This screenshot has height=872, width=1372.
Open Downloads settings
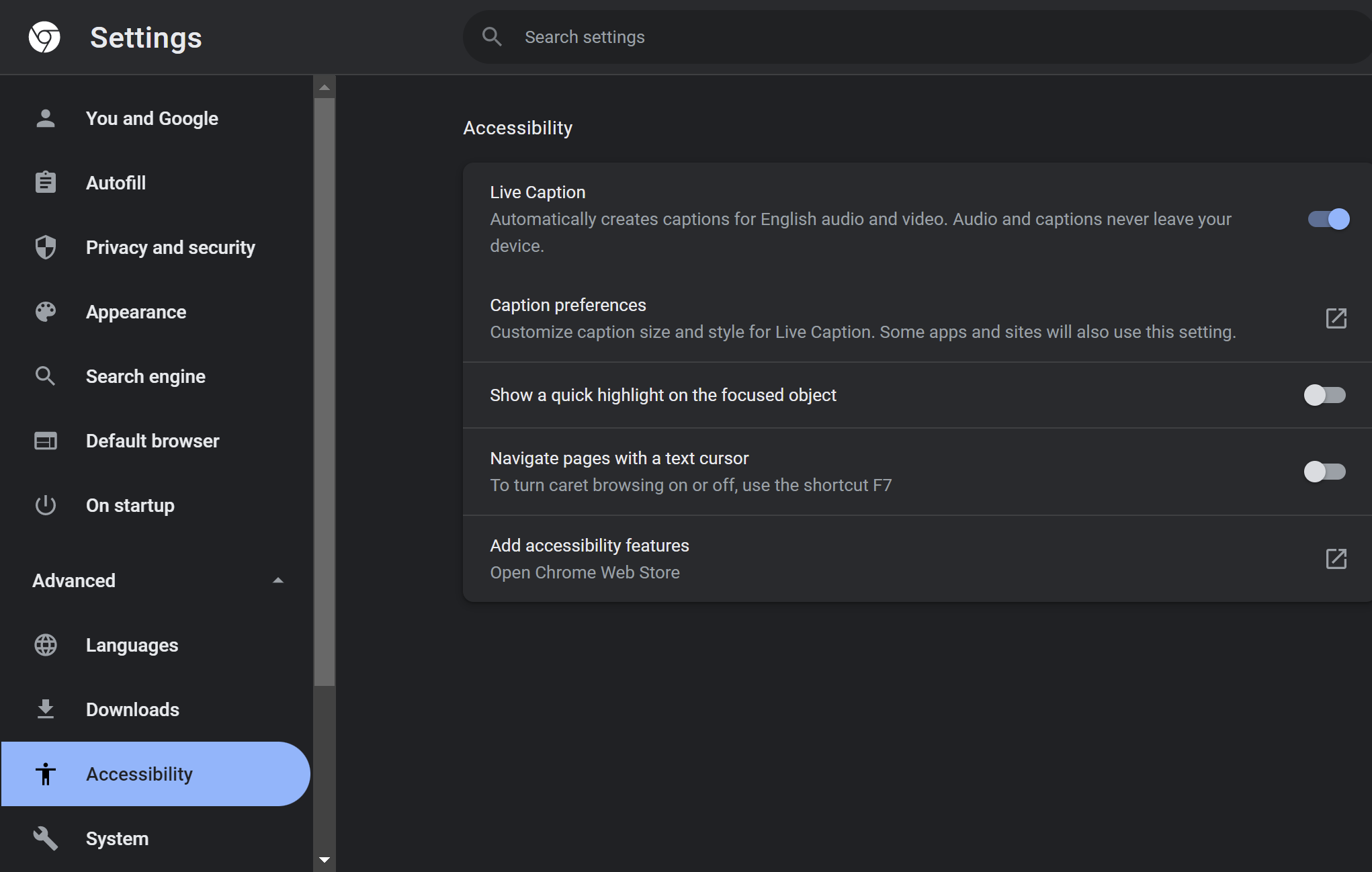[x=156, y=709]
